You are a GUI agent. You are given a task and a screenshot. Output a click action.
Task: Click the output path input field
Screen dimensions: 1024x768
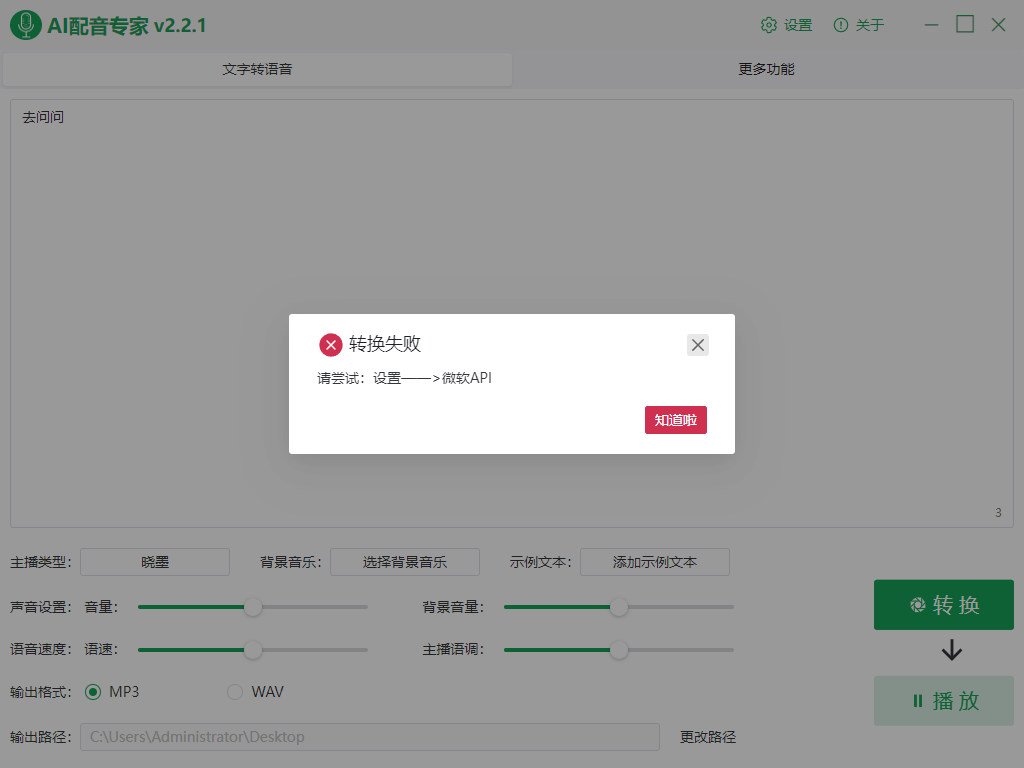click(x=373, y=737)
